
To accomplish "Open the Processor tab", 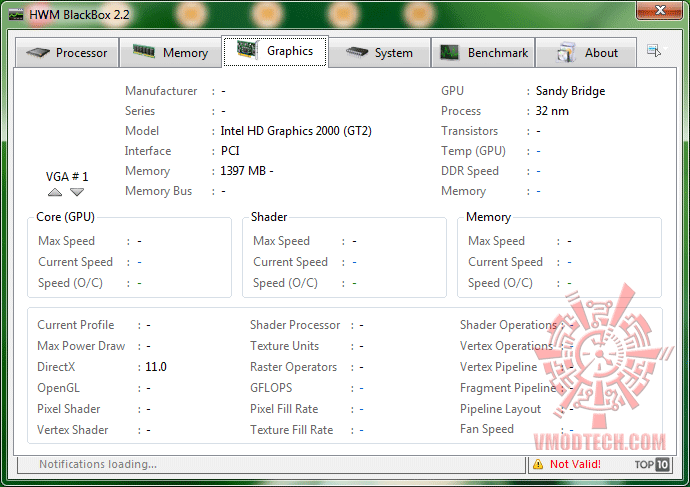I will point(67,53).
